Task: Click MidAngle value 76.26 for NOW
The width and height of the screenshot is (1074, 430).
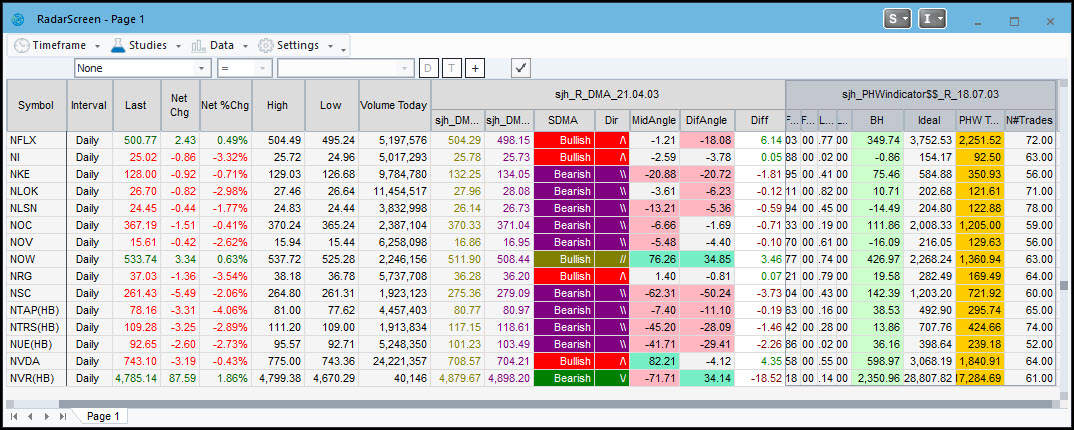Action: click(655, 259)
